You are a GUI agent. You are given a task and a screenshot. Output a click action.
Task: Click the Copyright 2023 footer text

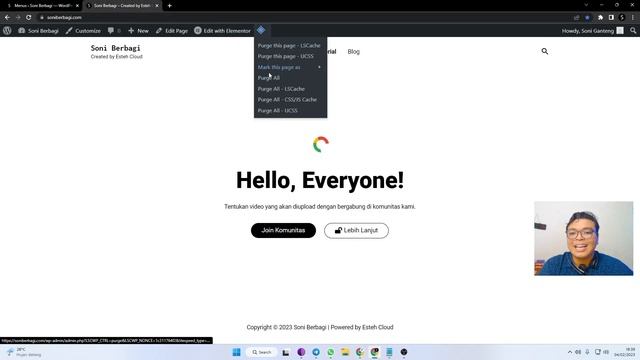coord(320,327)
